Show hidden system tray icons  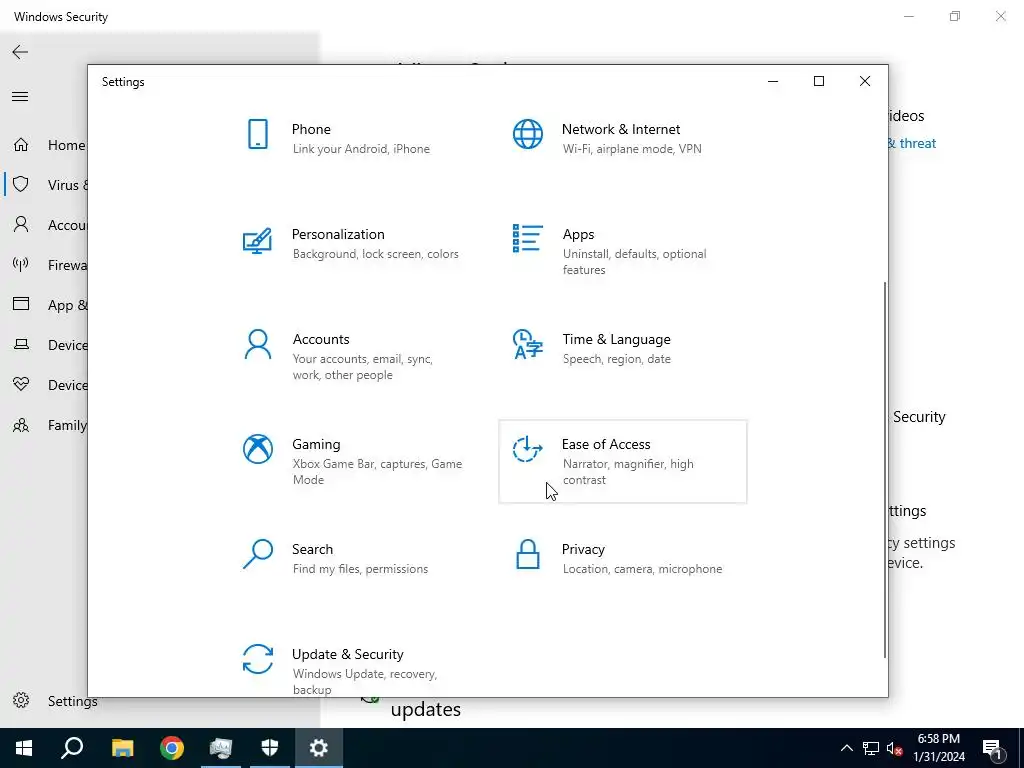click(x=846, y=748)
